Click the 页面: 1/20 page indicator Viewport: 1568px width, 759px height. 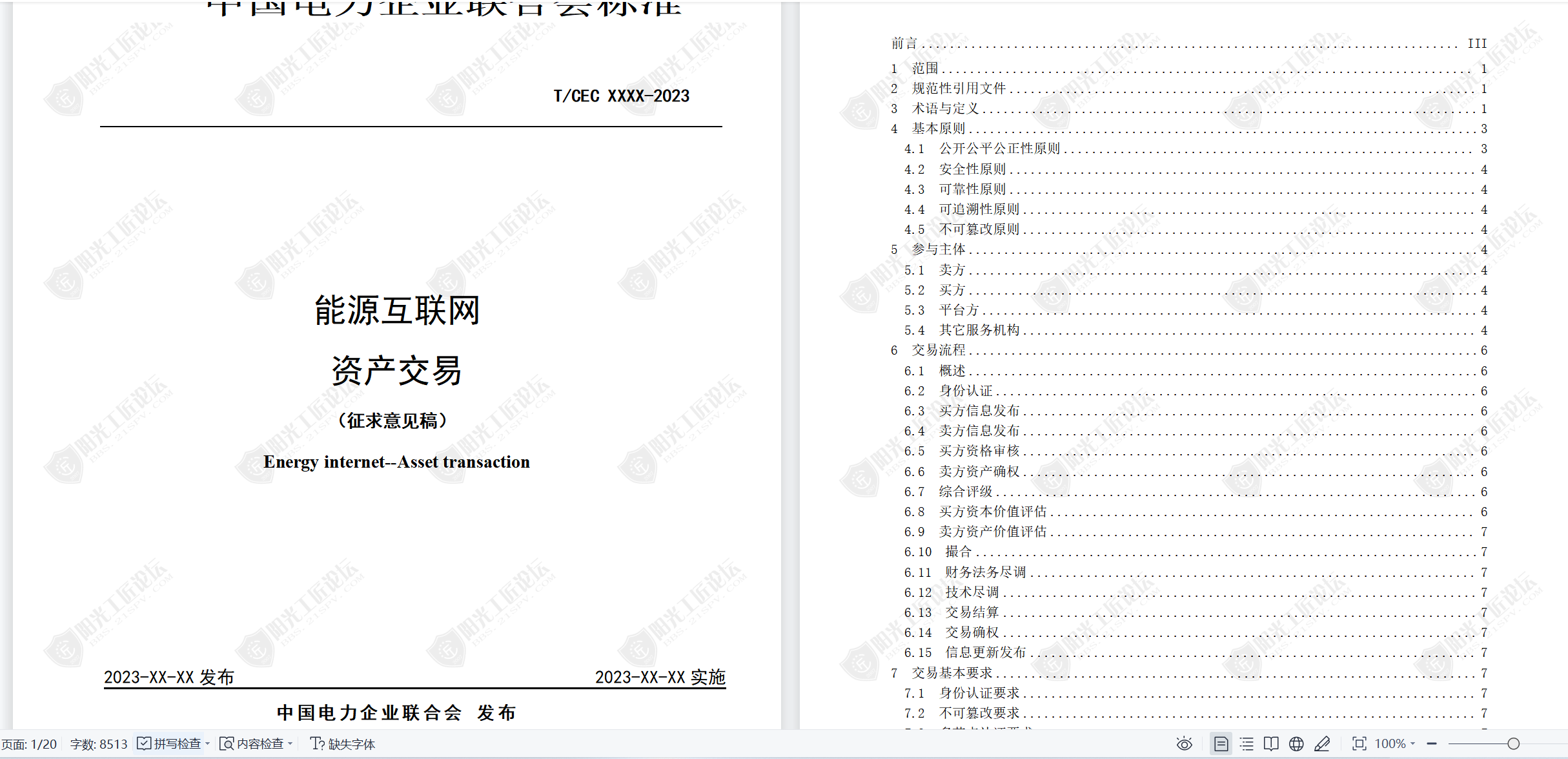pyautogui.click(x=30, y=744)
